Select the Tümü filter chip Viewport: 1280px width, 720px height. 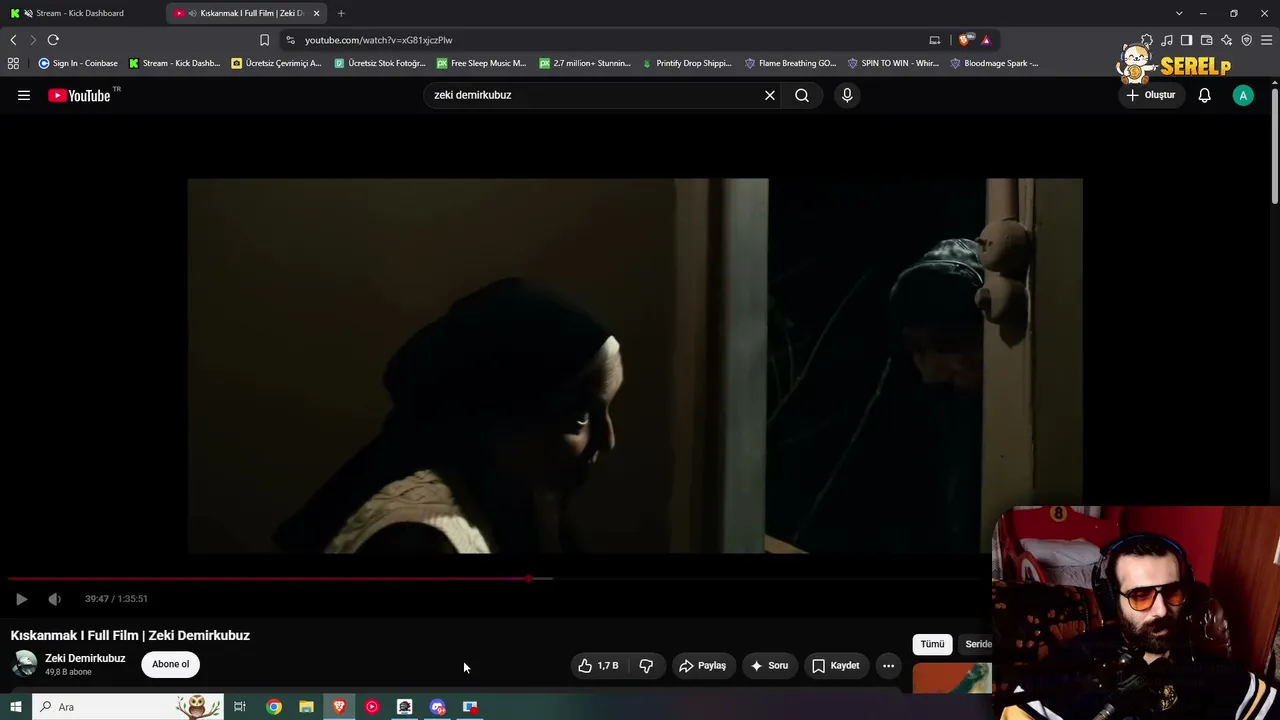click(x=932, y=644)
